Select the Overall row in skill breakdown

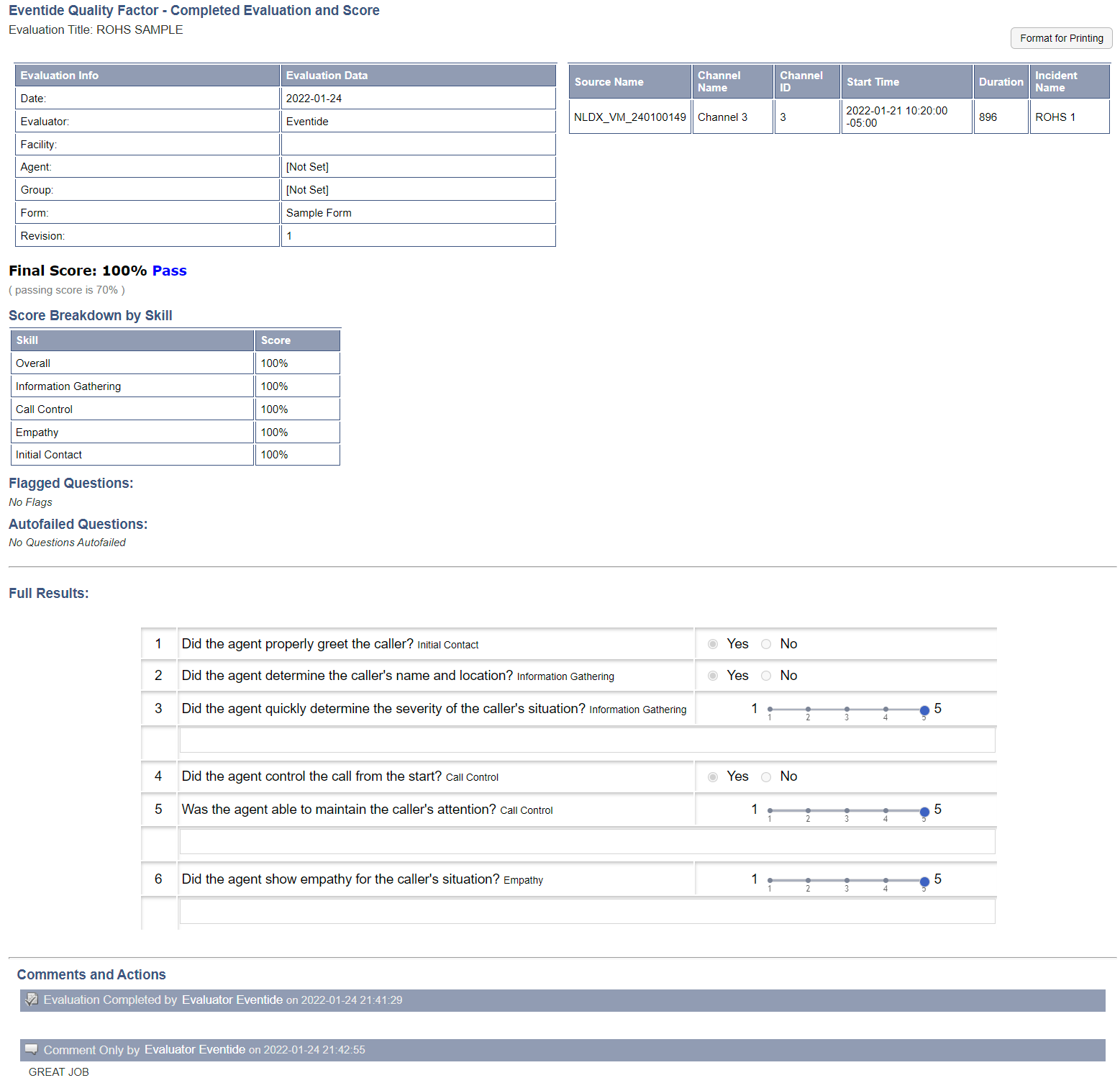pyautogui.click(x=132, y=363)
